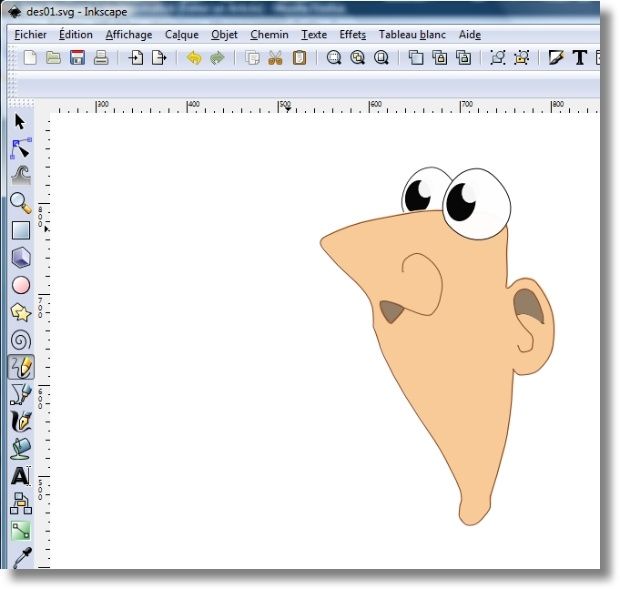Viewport: 620px width, 589px height.
Task: Open the Fichier menu
Action: [30, 35]
